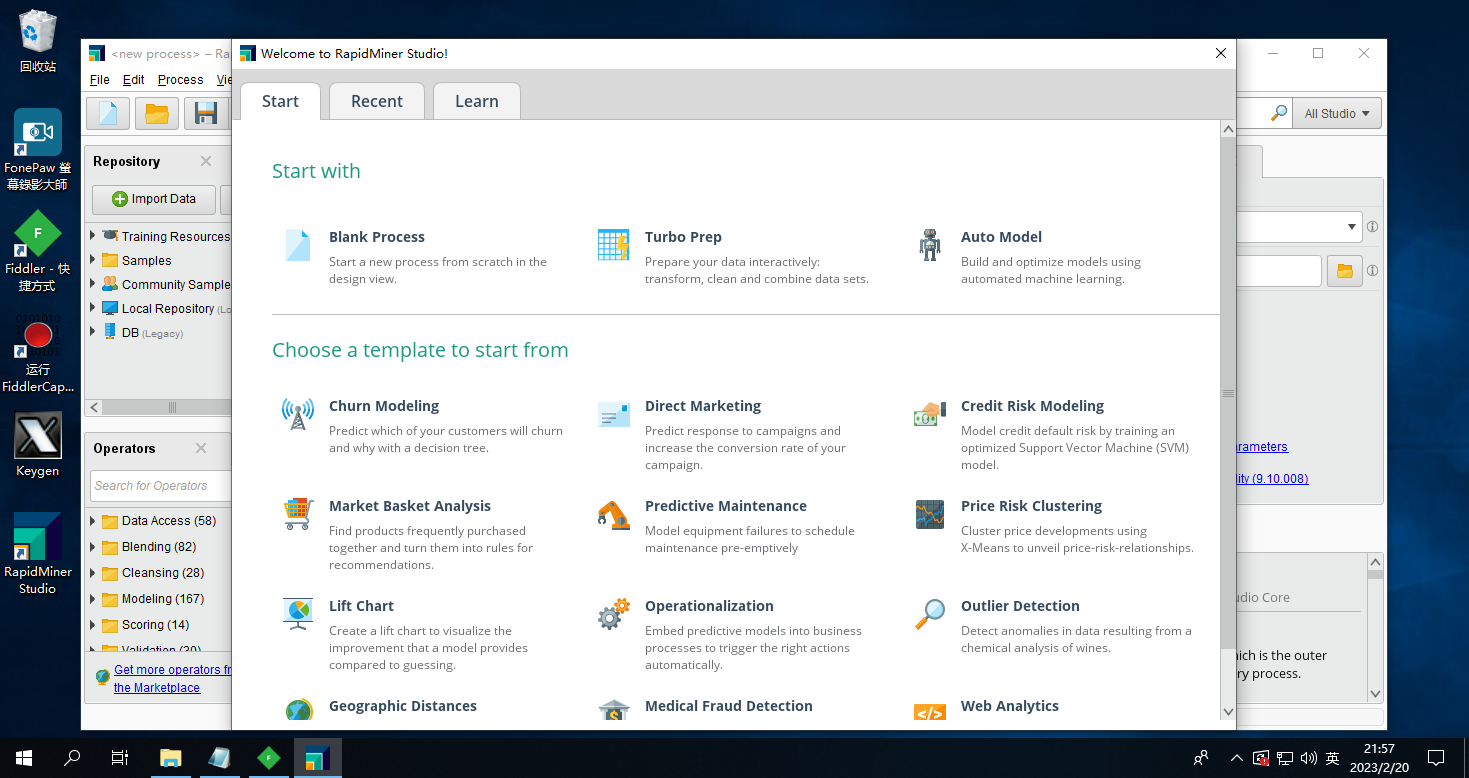
Task: Follow the Get more operators Marketplace link
Action: click(171, 679)
